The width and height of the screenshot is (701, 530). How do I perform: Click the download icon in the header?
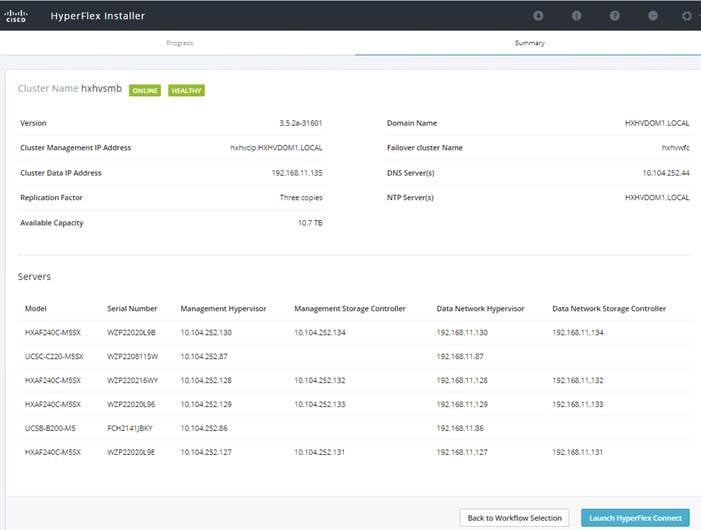point(538,16)
